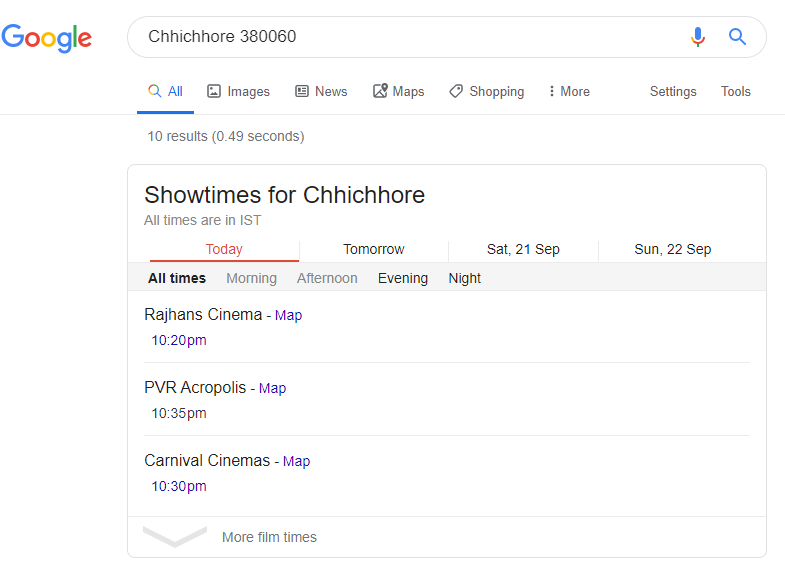Click the blue search magnifier button

coord(737,37)
